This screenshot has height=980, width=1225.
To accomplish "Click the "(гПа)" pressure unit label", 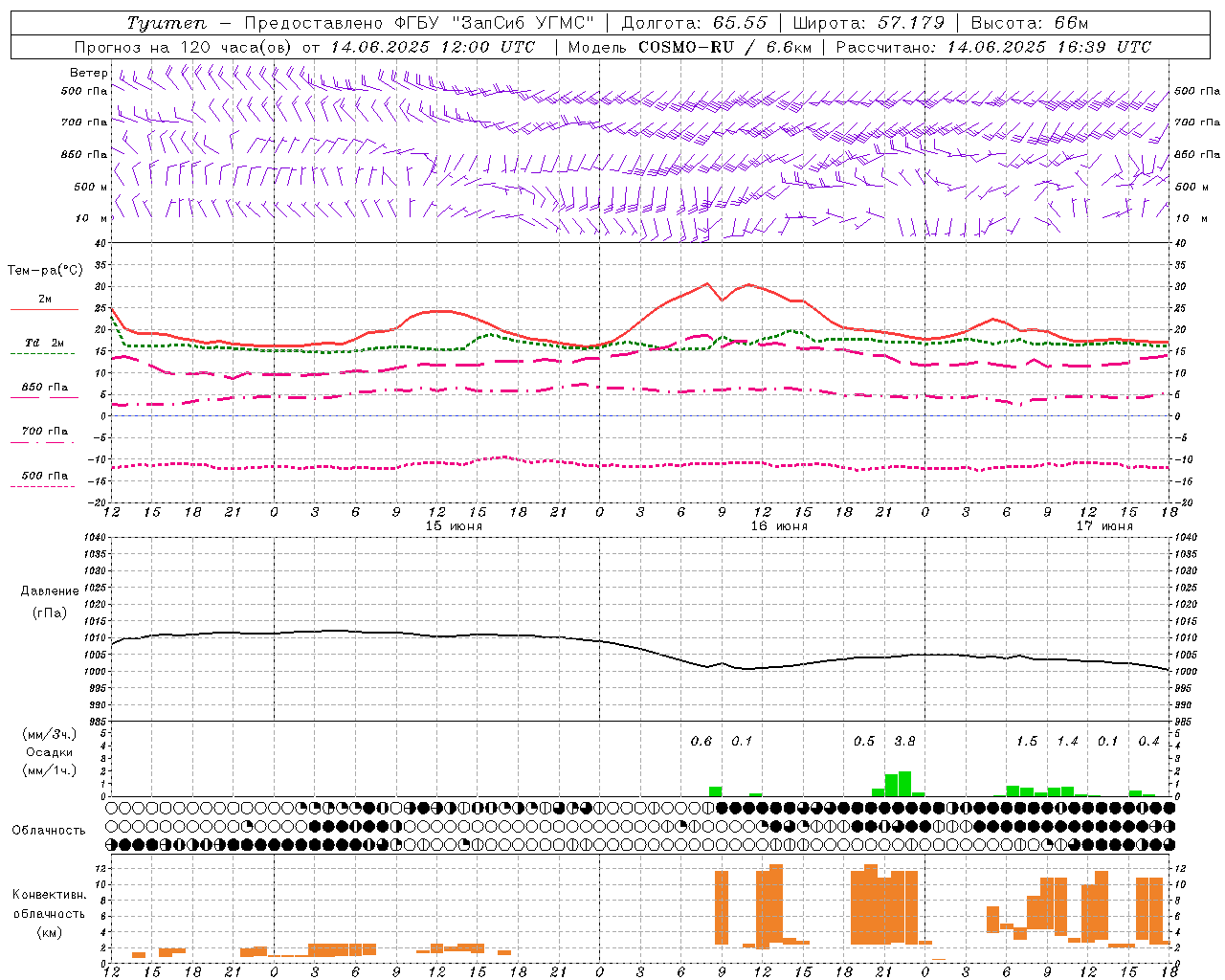I will pyautogui.click(x=50, y=613).
